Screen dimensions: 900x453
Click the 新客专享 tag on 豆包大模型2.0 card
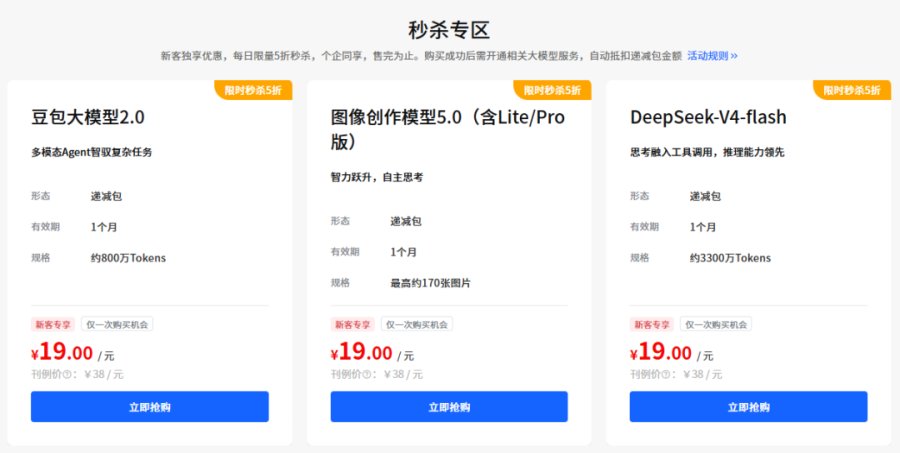coord(53,324)
